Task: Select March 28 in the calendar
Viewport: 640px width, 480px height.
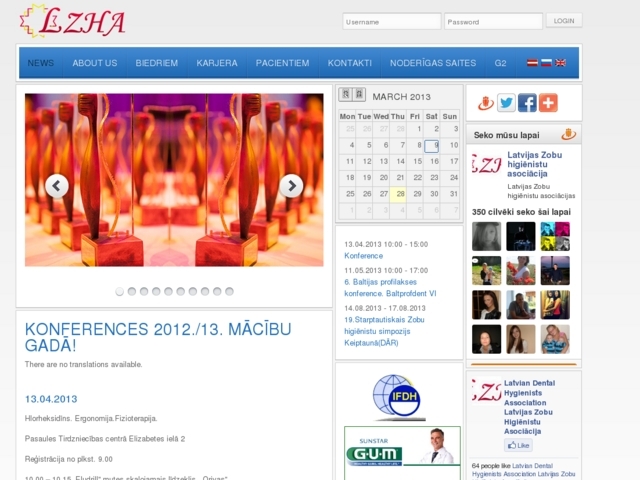Action: coord(398,194)
